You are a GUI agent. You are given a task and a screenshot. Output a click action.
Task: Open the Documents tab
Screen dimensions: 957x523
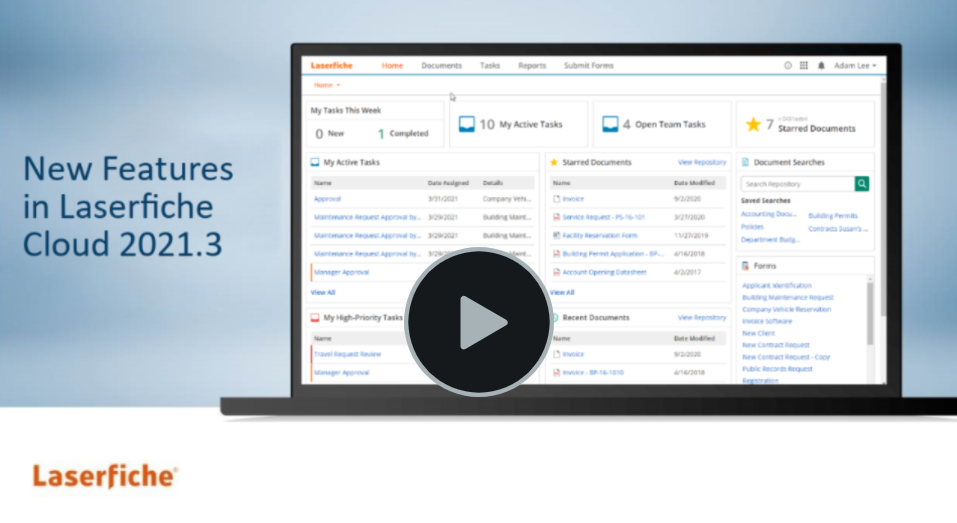coord(441,65)
